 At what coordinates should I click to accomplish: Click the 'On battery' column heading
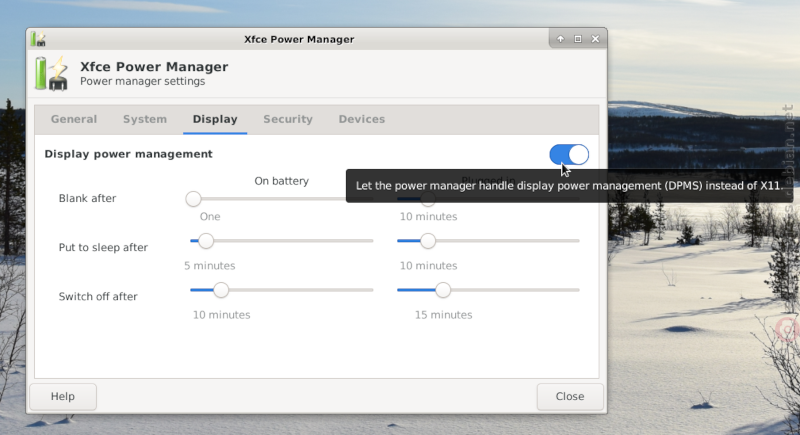282,181
